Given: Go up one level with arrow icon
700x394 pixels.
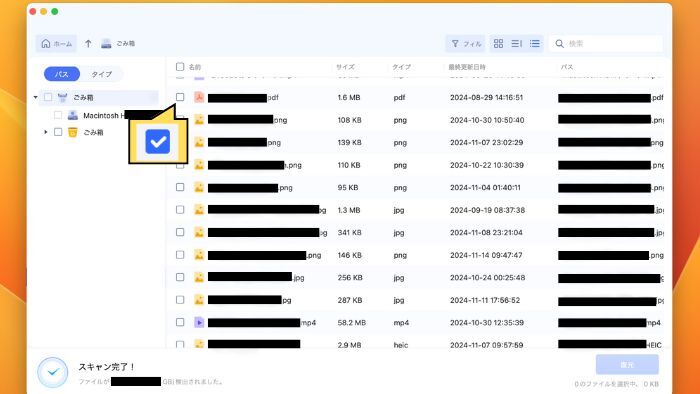Looking at the screenshot, I should pos(88,44).
